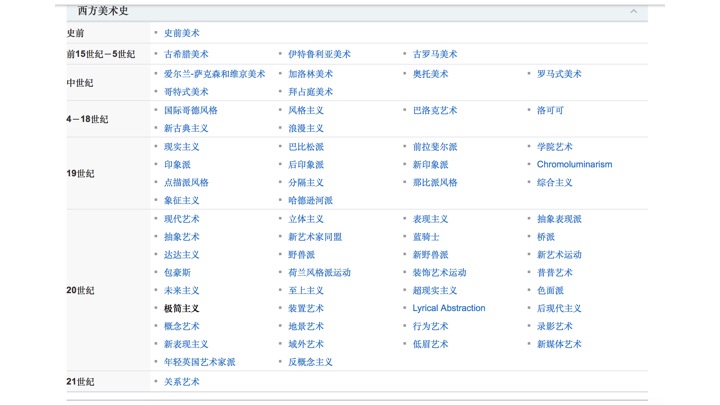Image resolution: width=720 pixels, height=405 pixels.
Task: Open the 野兽派 link
Action: (302, 255)
